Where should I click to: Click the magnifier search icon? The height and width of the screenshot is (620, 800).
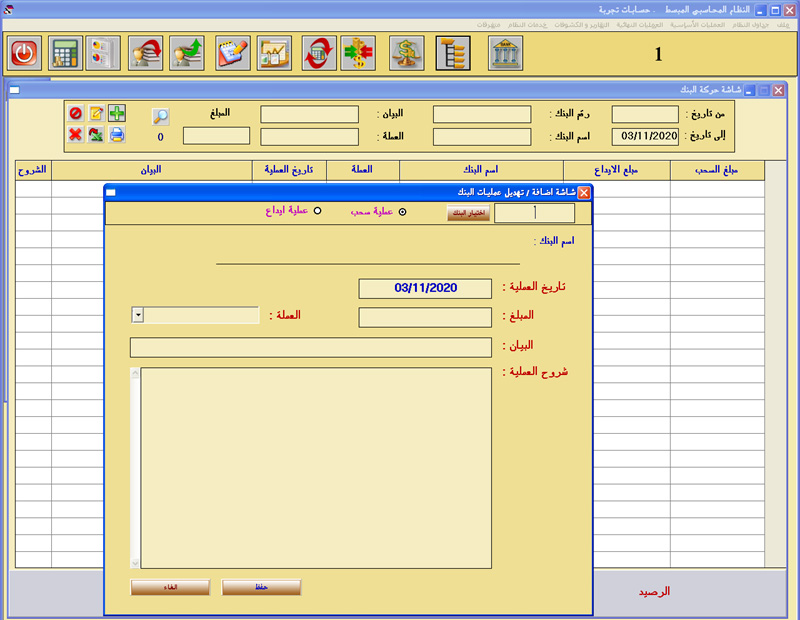pyautogui.click(x=160, y=116)
